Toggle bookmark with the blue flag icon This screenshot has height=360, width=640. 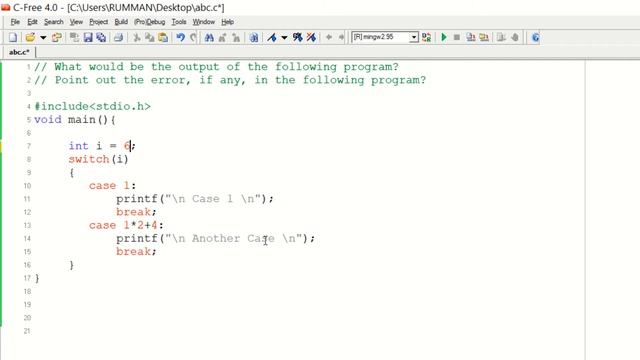(272, 38)
